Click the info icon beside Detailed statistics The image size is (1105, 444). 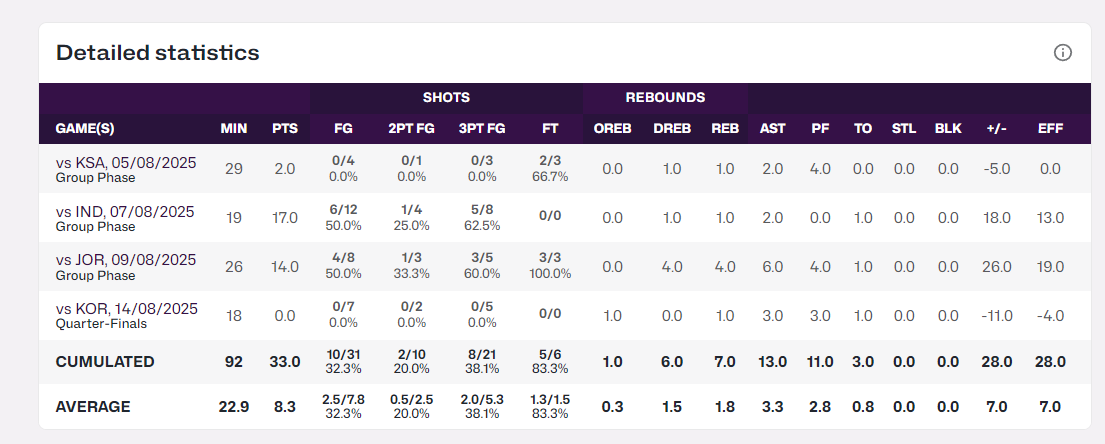coord(1063,53)
